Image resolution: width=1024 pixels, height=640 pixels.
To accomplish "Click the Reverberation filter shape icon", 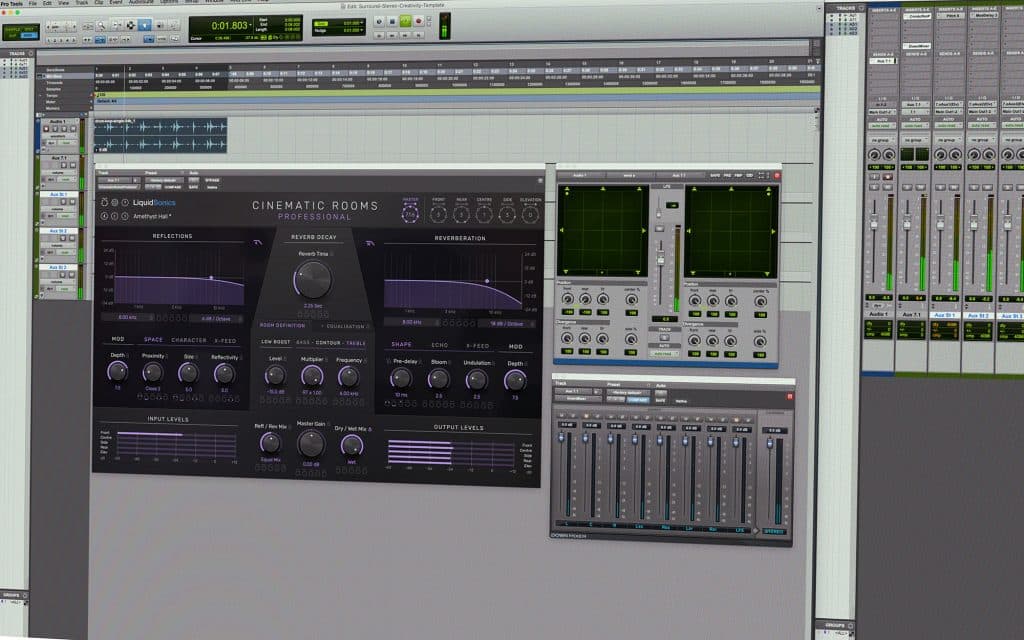I will (370, 244).
